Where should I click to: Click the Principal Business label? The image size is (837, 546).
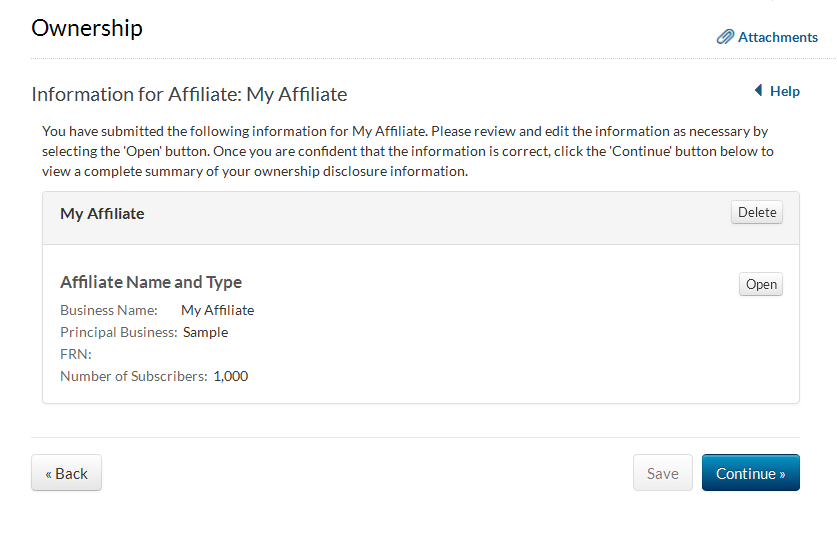(x=119, y=332)
